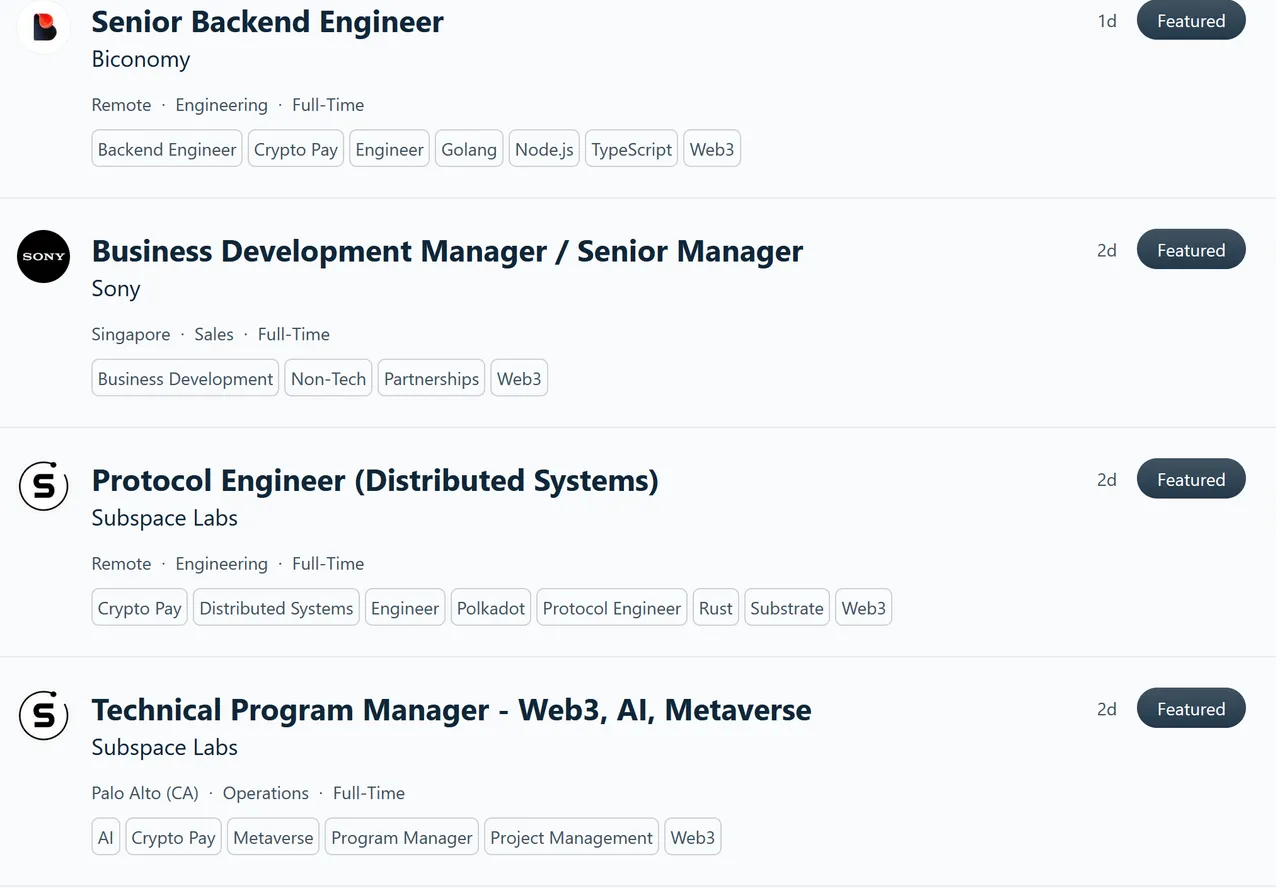Select the Golang tag
This screenshot has height=888, width=1280.
469,149
